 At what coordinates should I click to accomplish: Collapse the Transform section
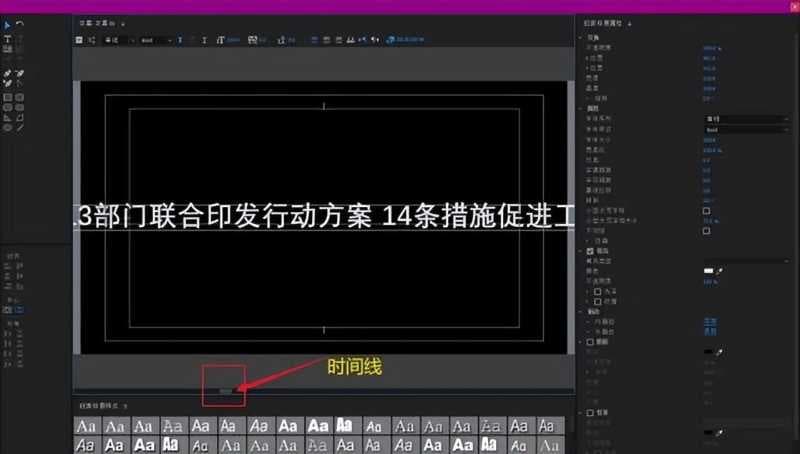581,37
